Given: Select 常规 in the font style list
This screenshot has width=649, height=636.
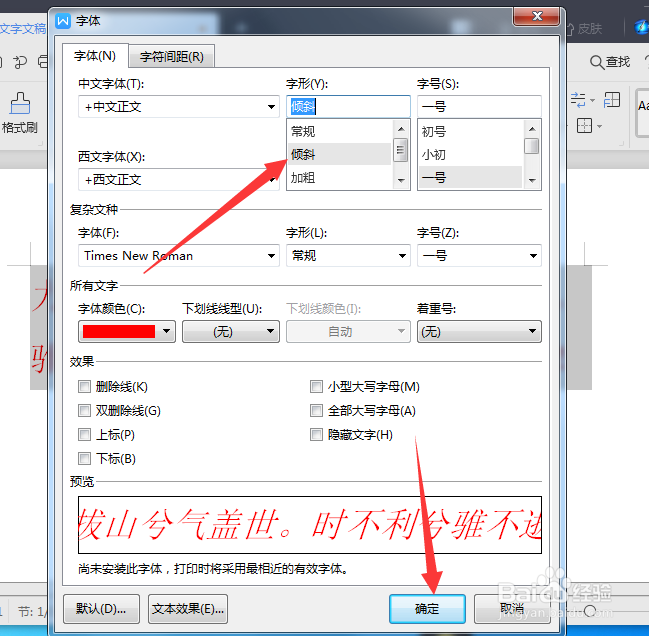Looking at the screenshot, I should (x=339, y=132).
